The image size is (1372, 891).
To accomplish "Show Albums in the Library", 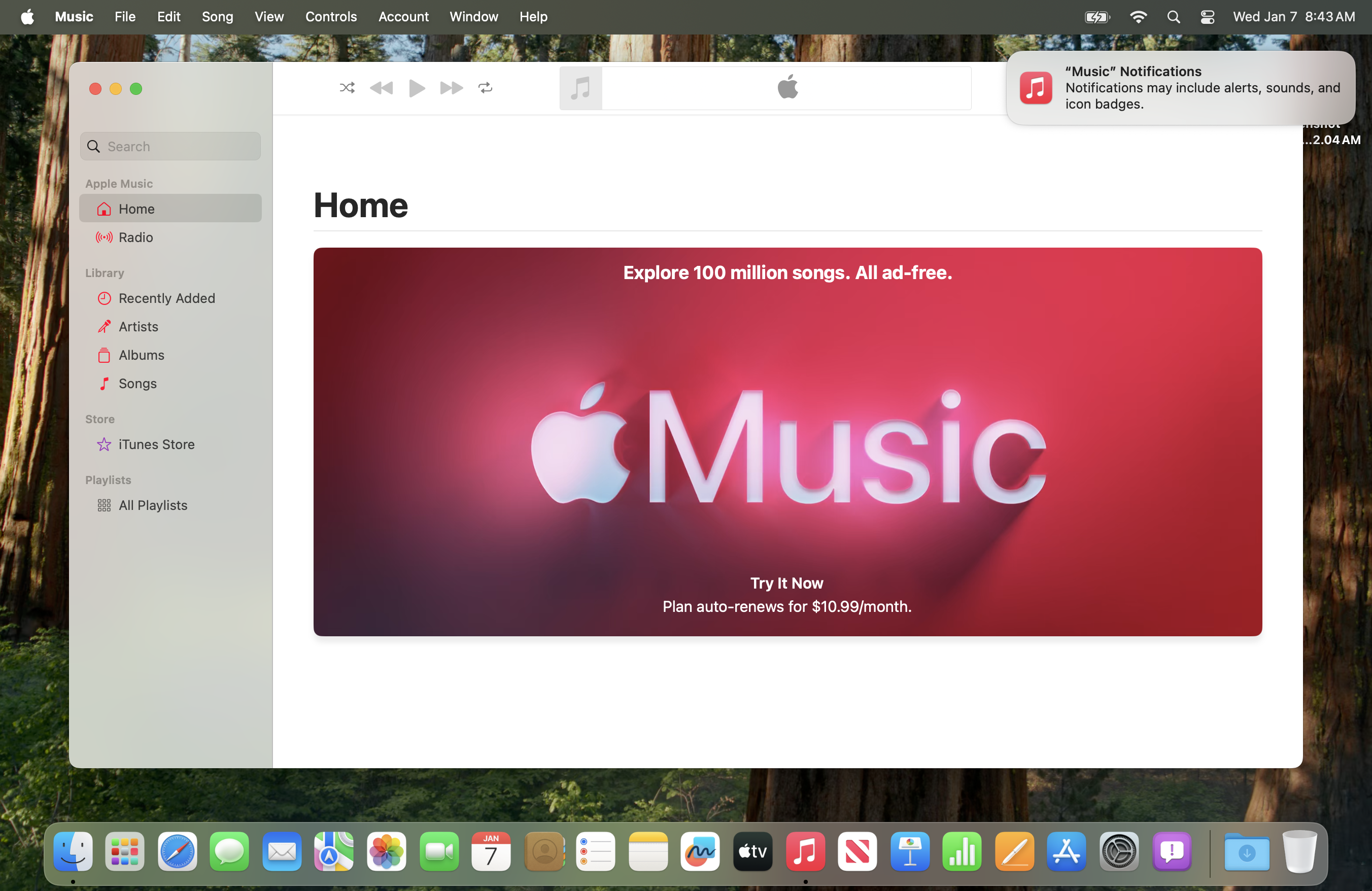I will pyautogui.click(x=141, y=355).
